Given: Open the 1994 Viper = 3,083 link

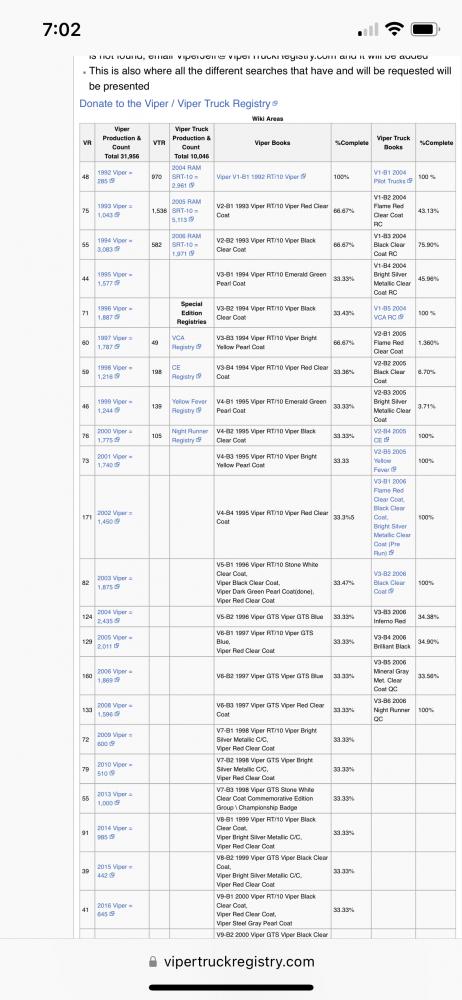Looking at the screenshot, I should coord(114,244).
